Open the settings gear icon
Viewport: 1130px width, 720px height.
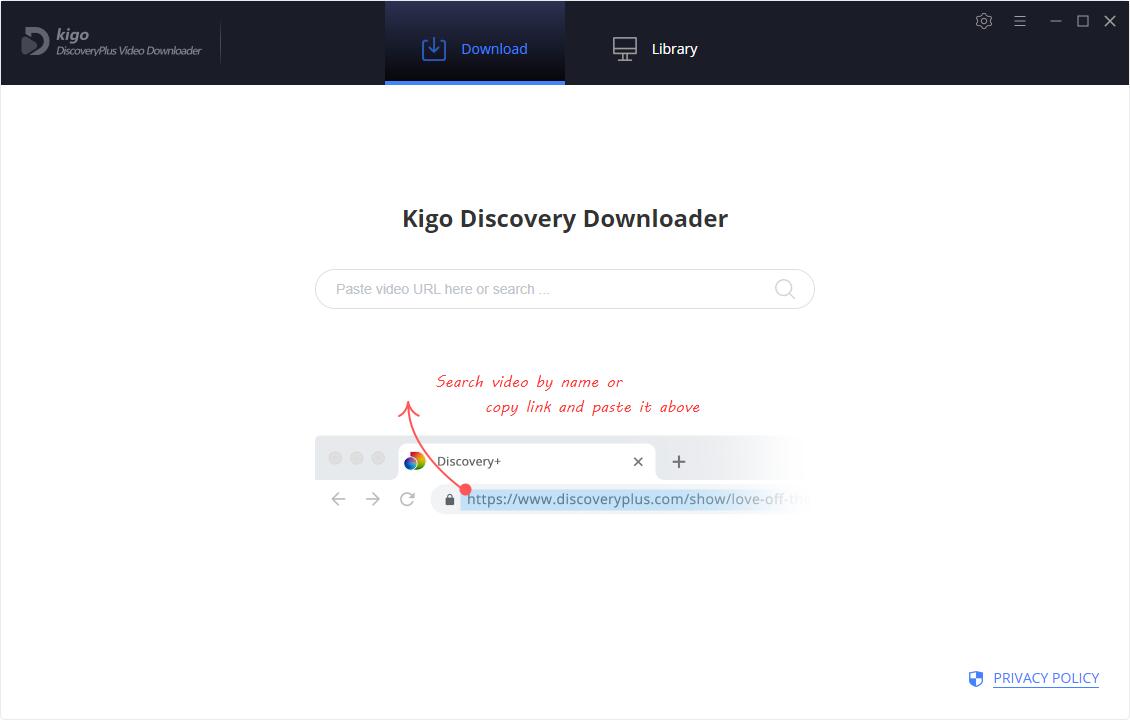pyautogui.click(x=984, y=21)
